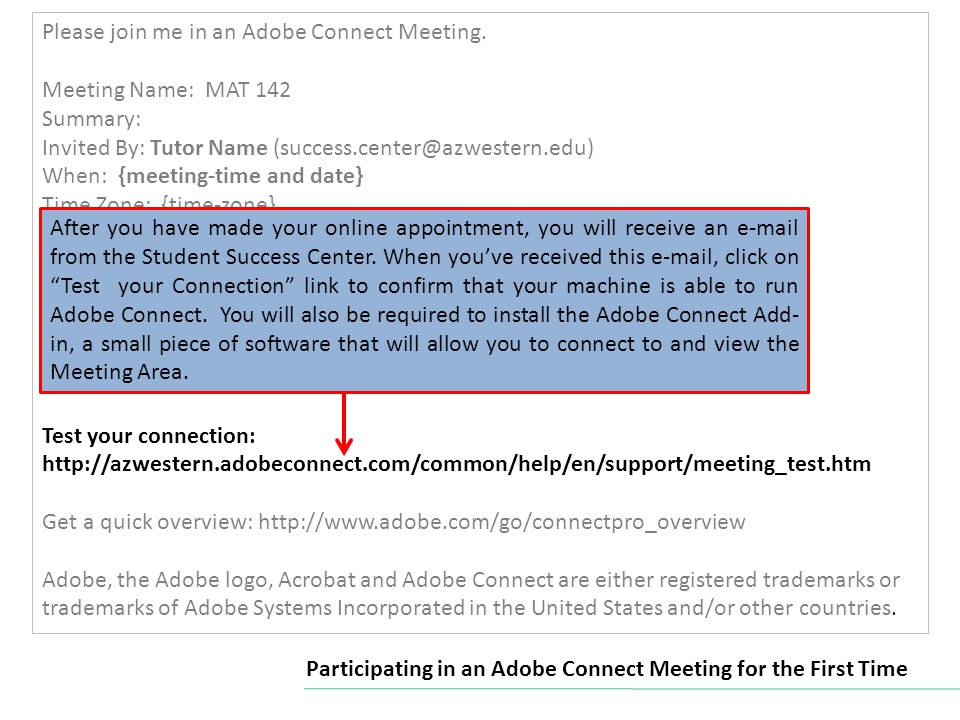Click the '{meeting-time and date}' placeholder

tap(241, 176)
